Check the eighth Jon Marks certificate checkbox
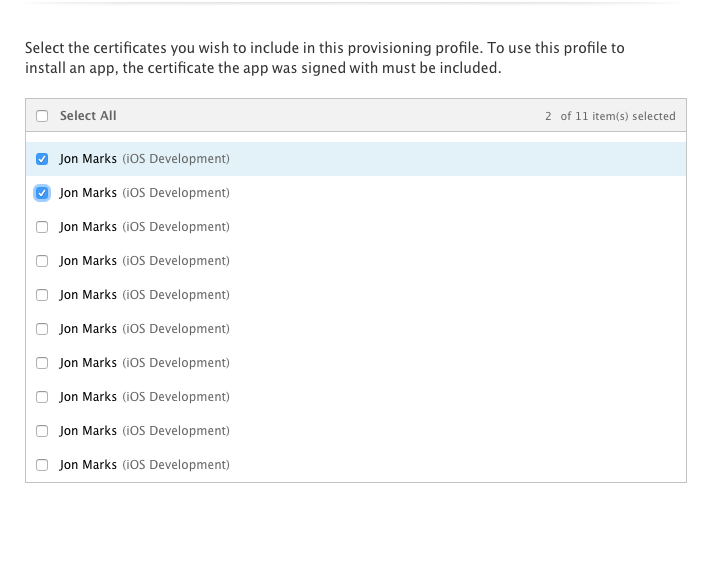The image size is (717, 583). tap(42, 397)
